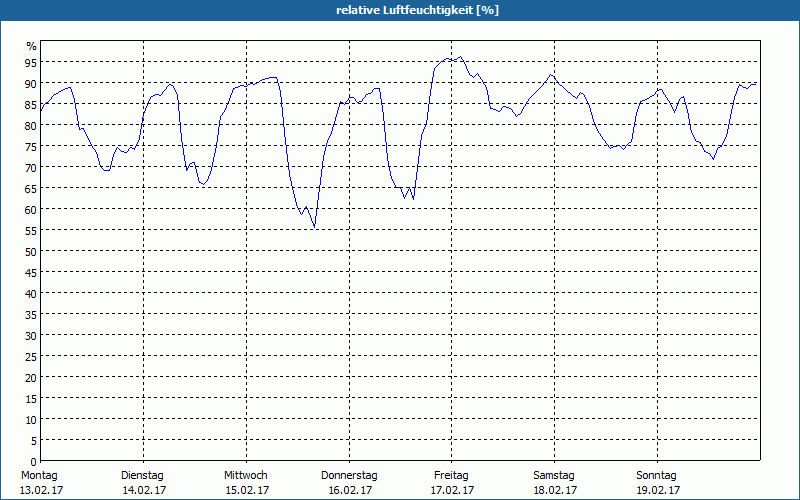Select the 'Samstag' day label
800x500 pixels.
(x=554, y=475)
